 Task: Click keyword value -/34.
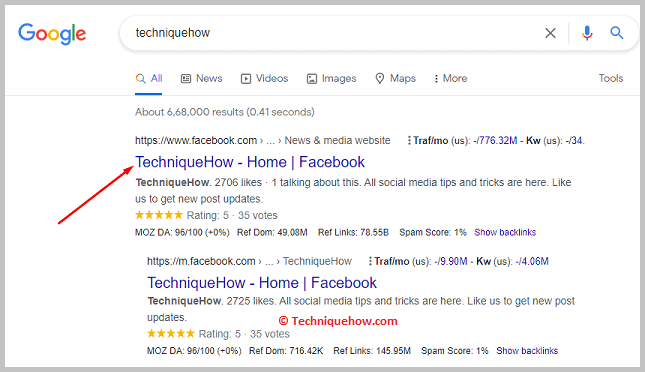[575, 141]
